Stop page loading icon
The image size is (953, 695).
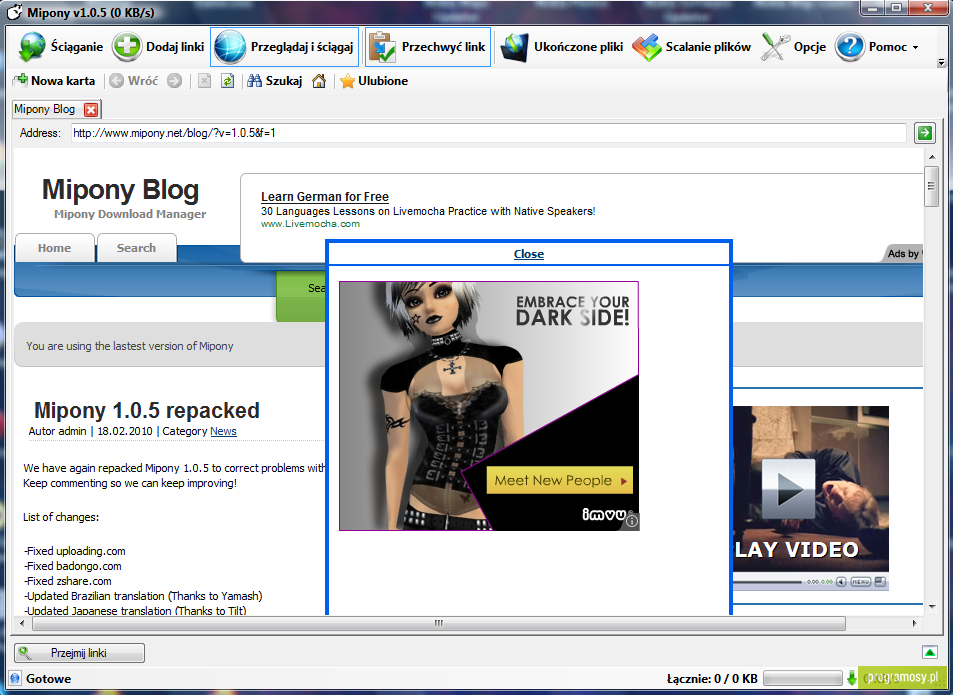(204, 81)
